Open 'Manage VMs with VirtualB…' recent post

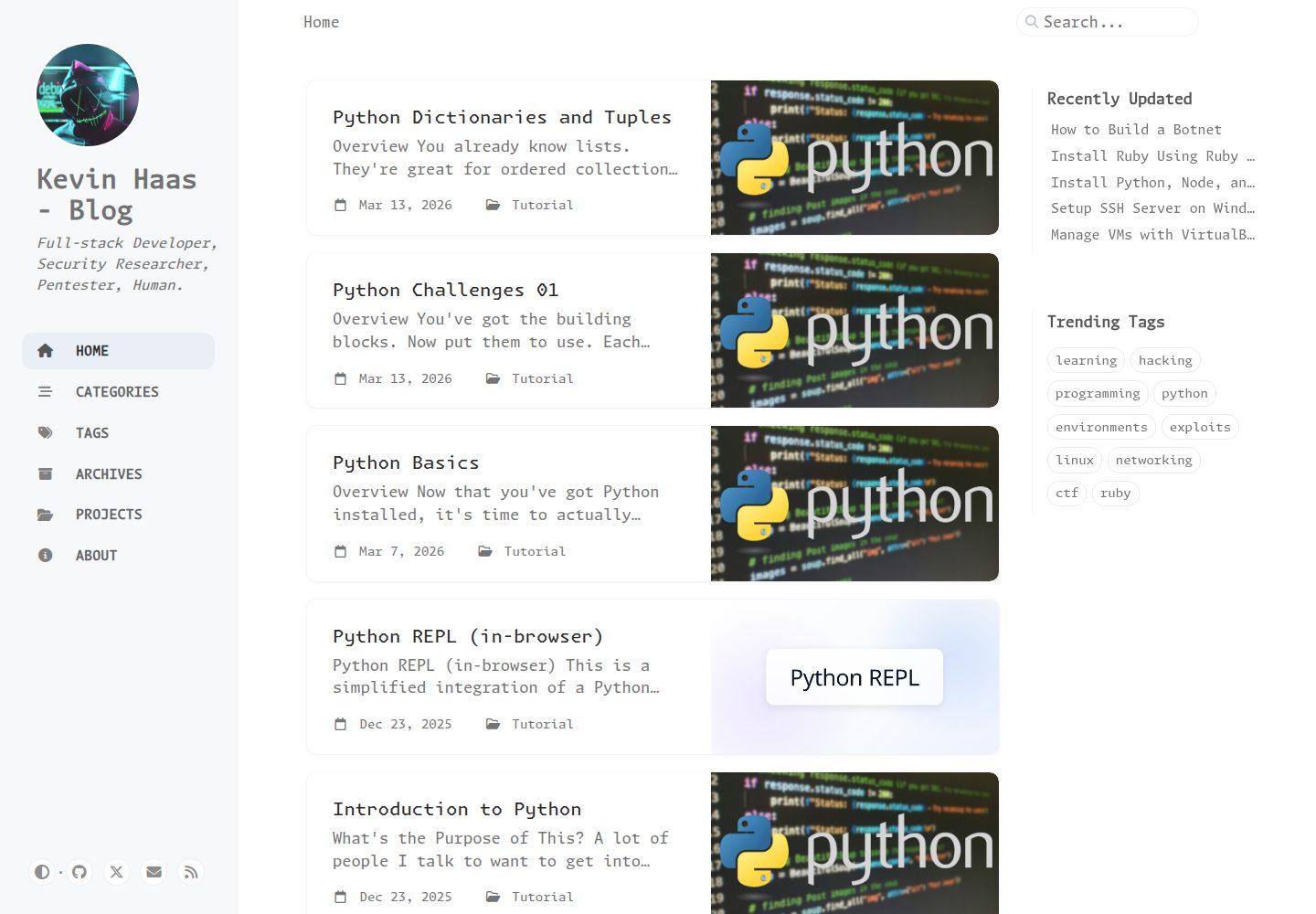click(x=1153, y=235)
